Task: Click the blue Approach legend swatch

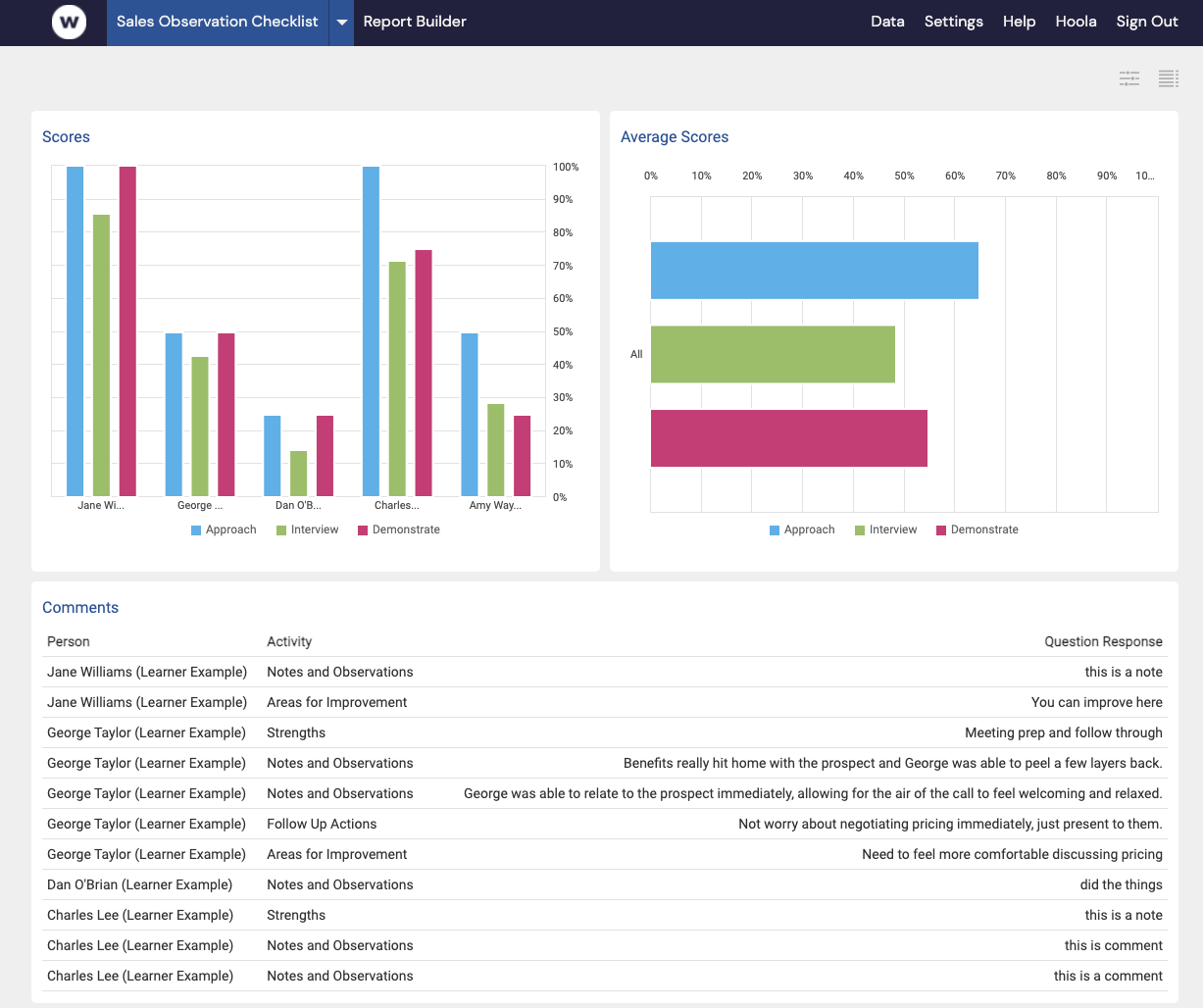Action: point(196,529)
